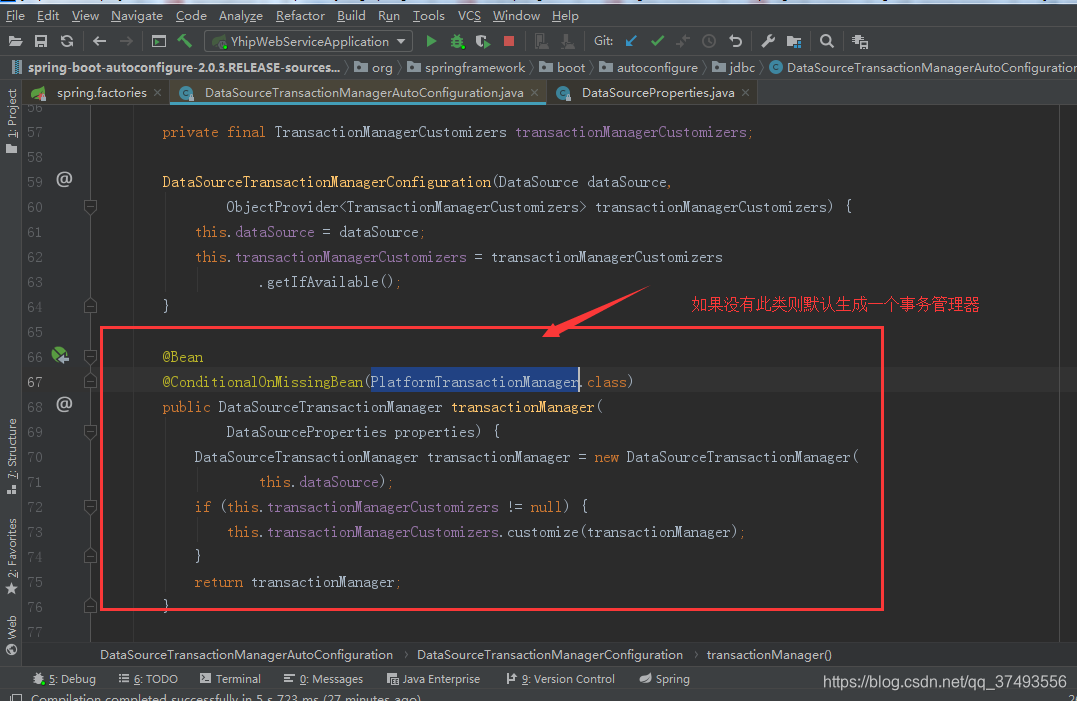Build project with the green hammer icon

[x=185, y=41]
